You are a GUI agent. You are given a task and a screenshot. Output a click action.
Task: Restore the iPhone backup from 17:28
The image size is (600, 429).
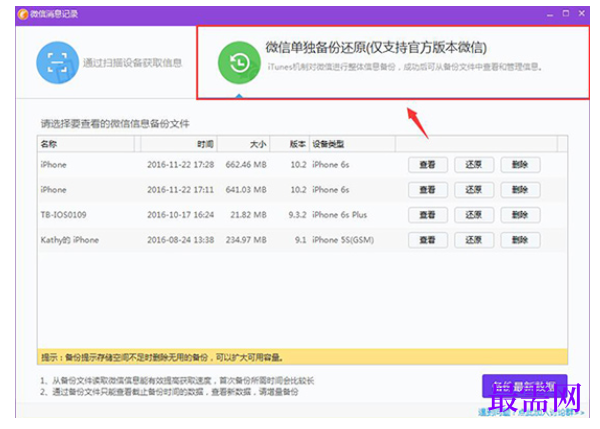474,165
